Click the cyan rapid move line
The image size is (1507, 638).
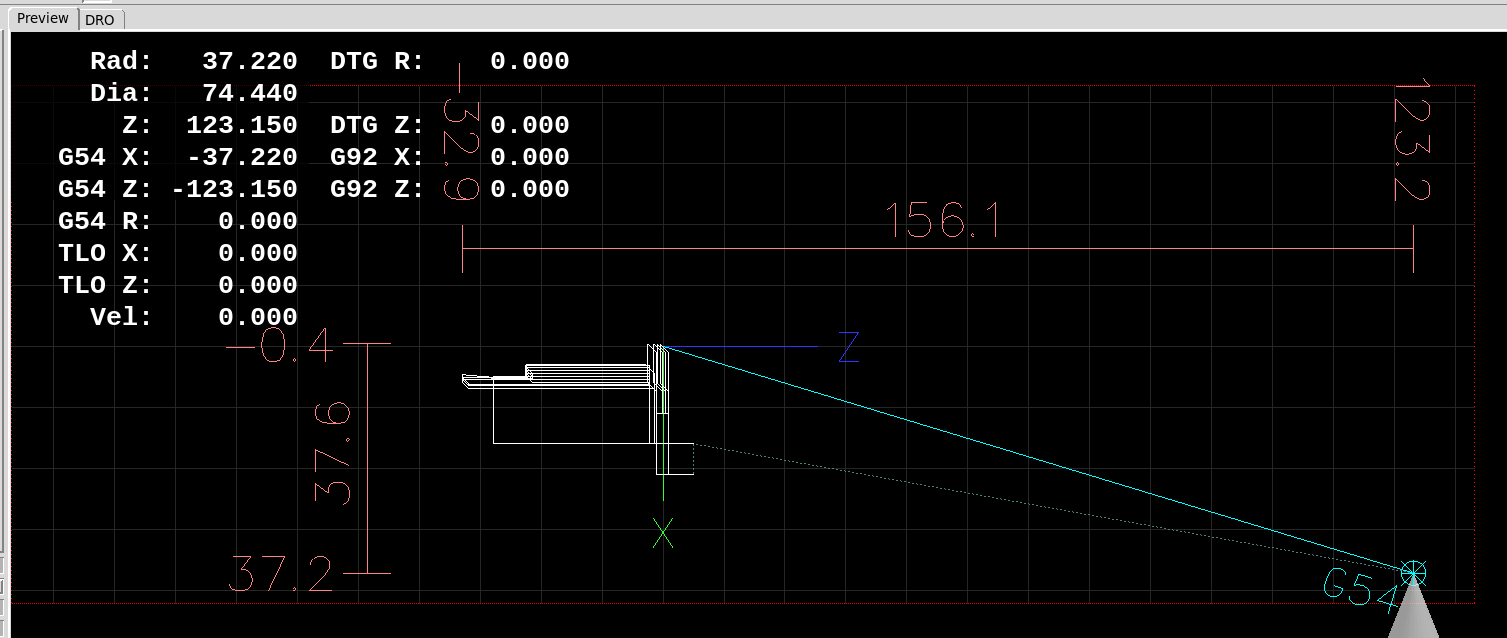coord(1037,459)
